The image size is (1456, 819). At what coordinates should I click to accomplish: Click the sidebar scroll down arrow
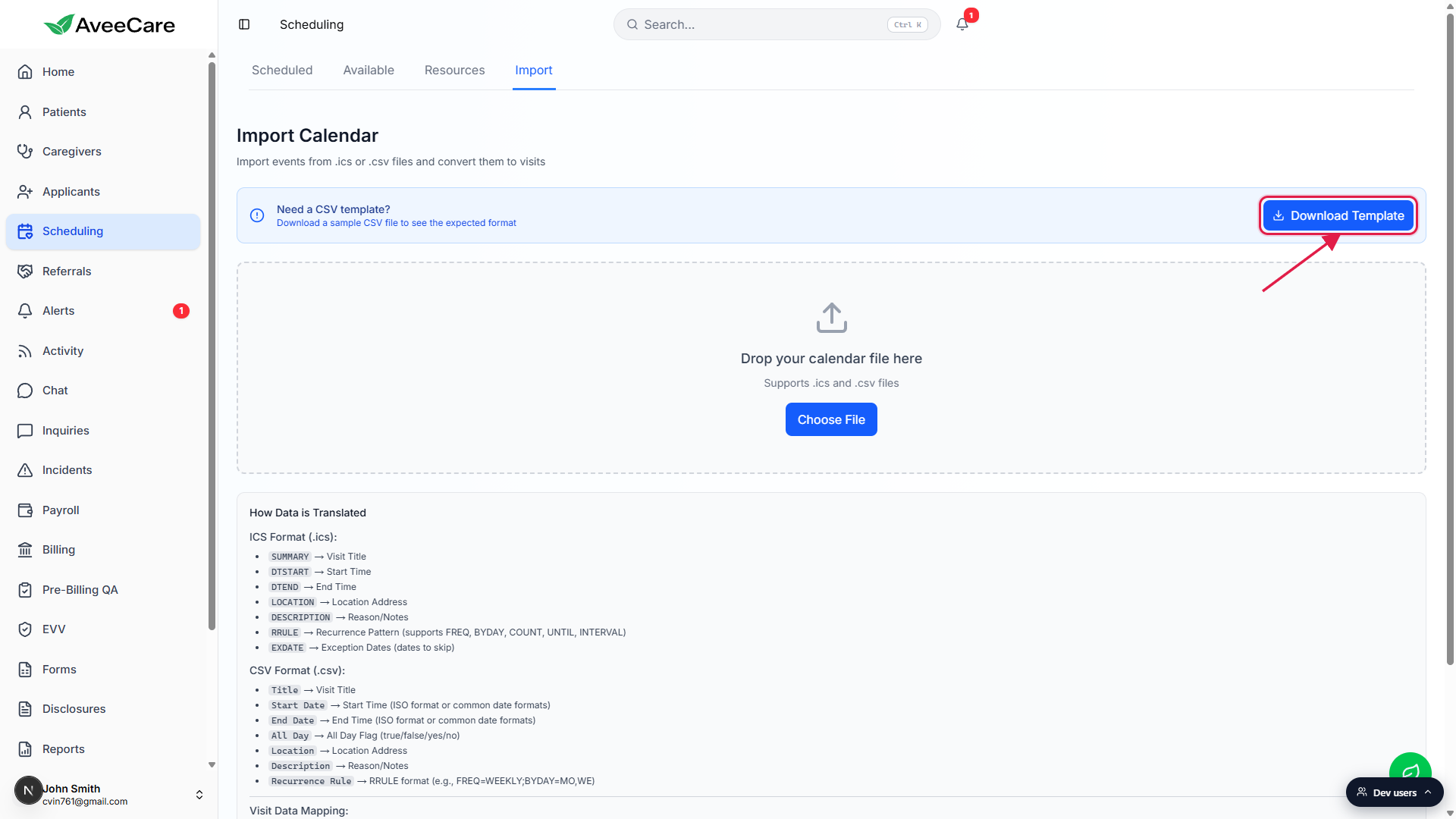click(212, 765)
